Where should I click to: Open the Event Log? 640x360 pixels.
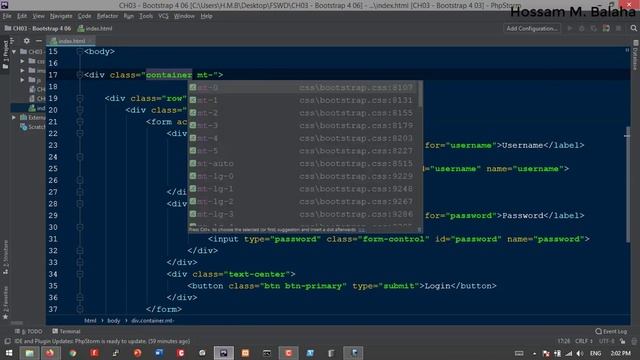(611, 331)
